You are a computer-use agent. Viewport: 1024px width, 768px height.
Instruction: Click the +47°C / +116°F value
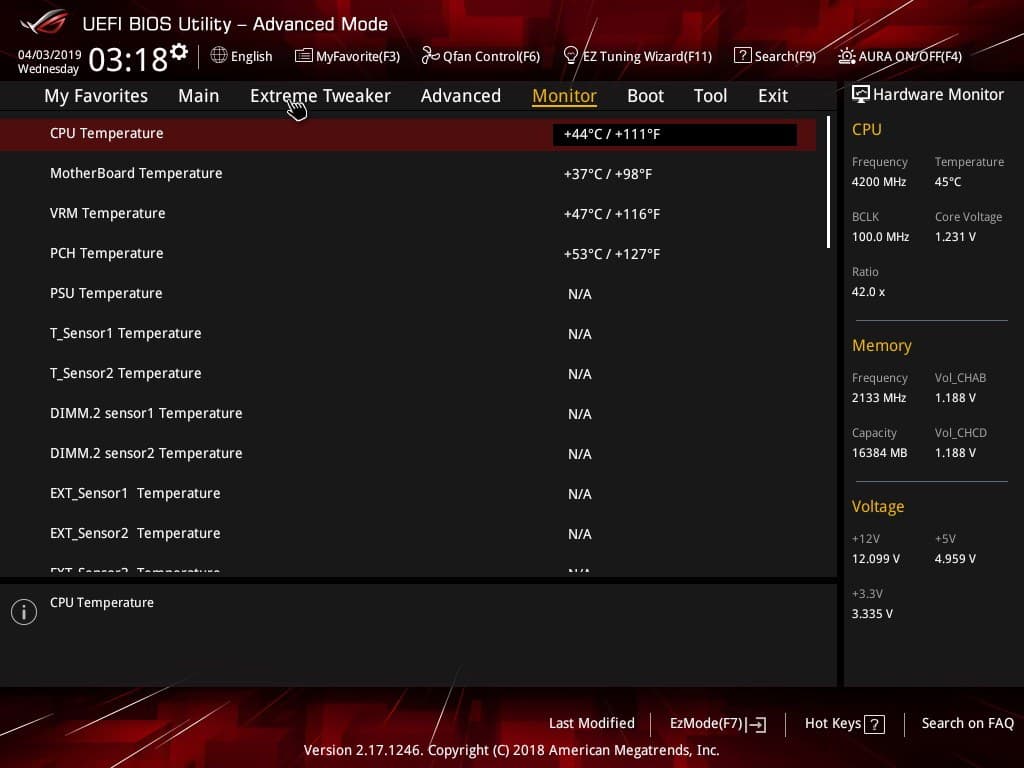tap(612, 214)
